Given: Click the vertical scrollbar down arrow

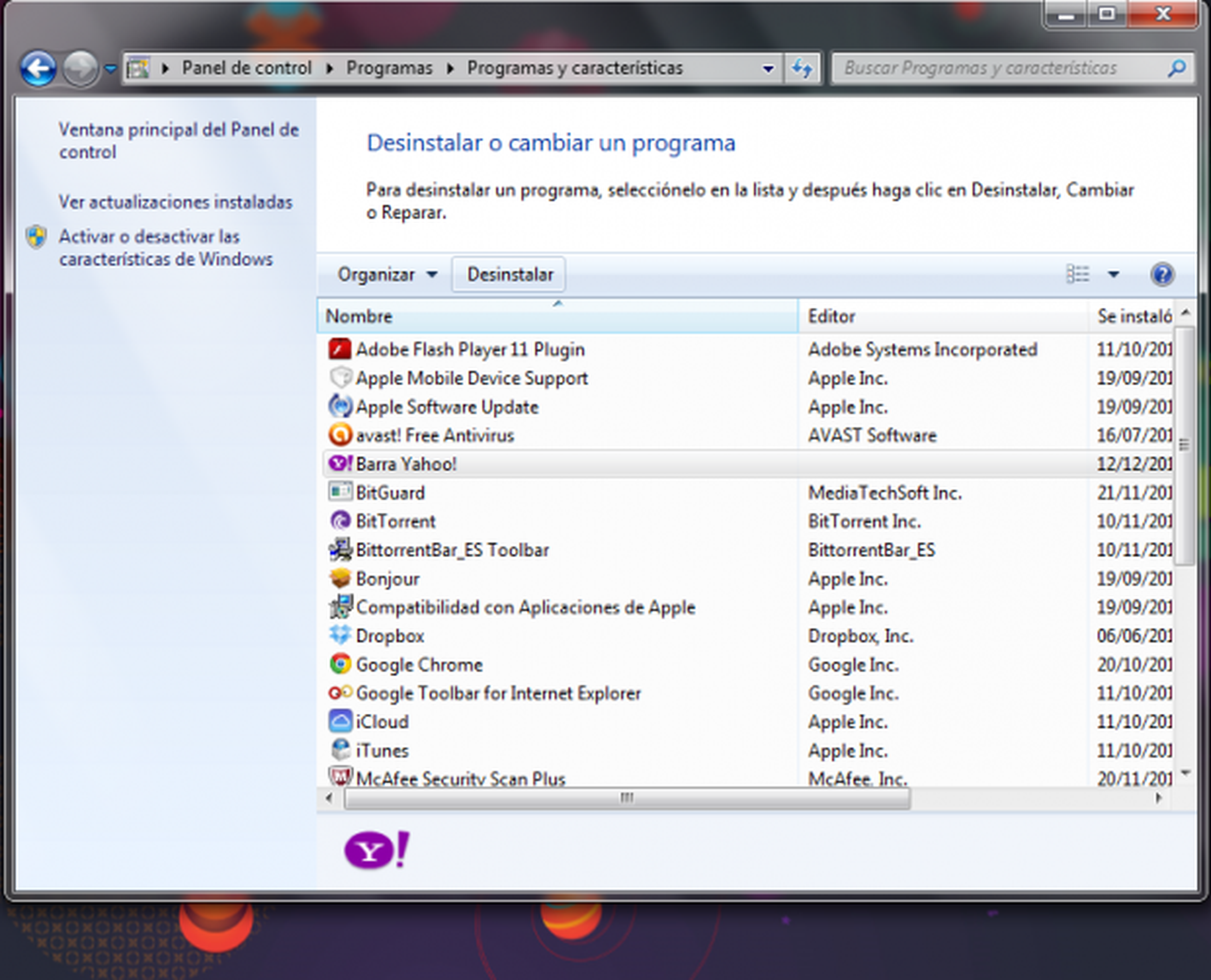Looking at the screenshot, I should 1185,774.
